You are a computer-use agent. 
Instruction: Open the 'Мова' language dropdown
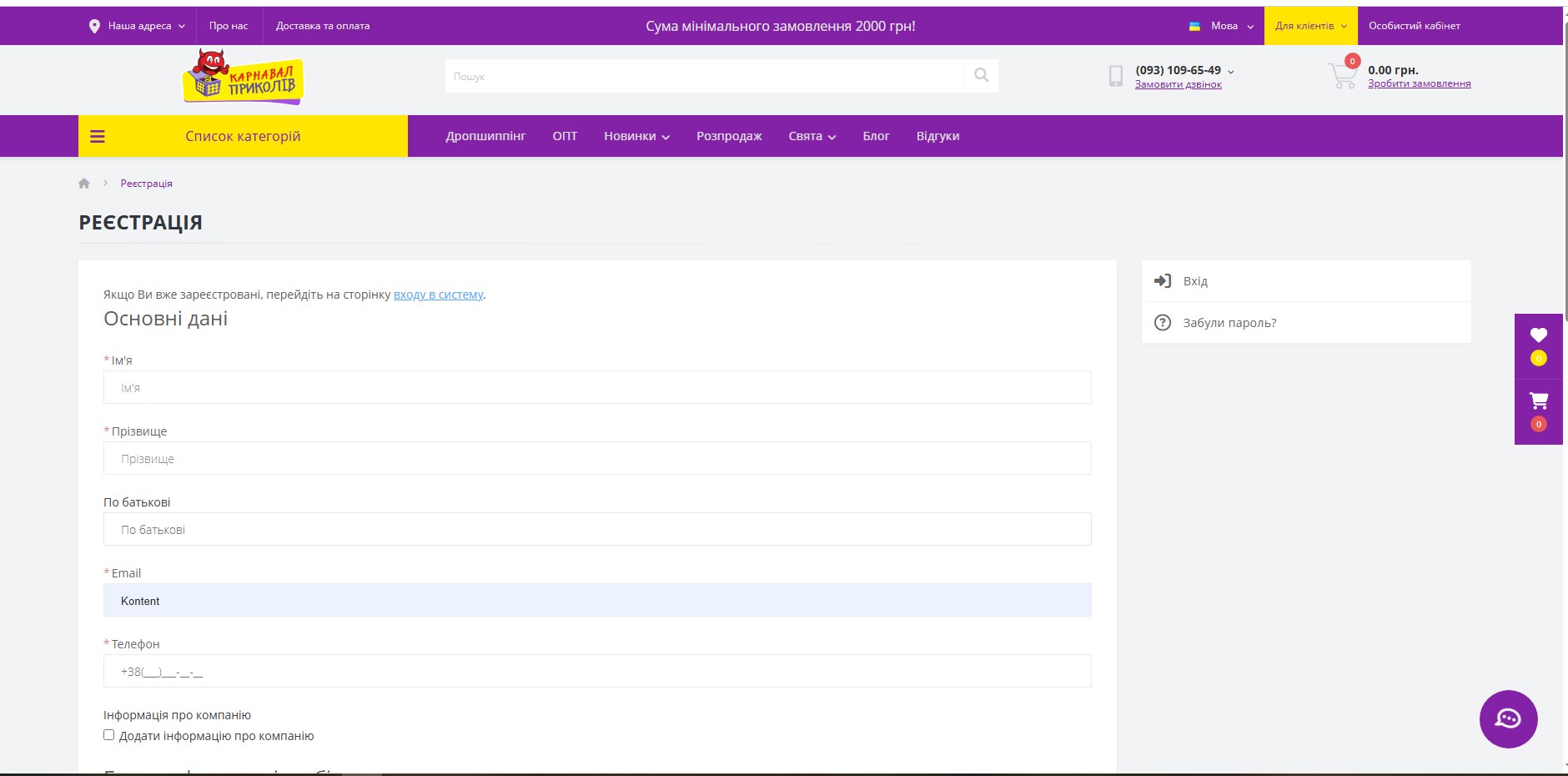[x=1223, y=26]
